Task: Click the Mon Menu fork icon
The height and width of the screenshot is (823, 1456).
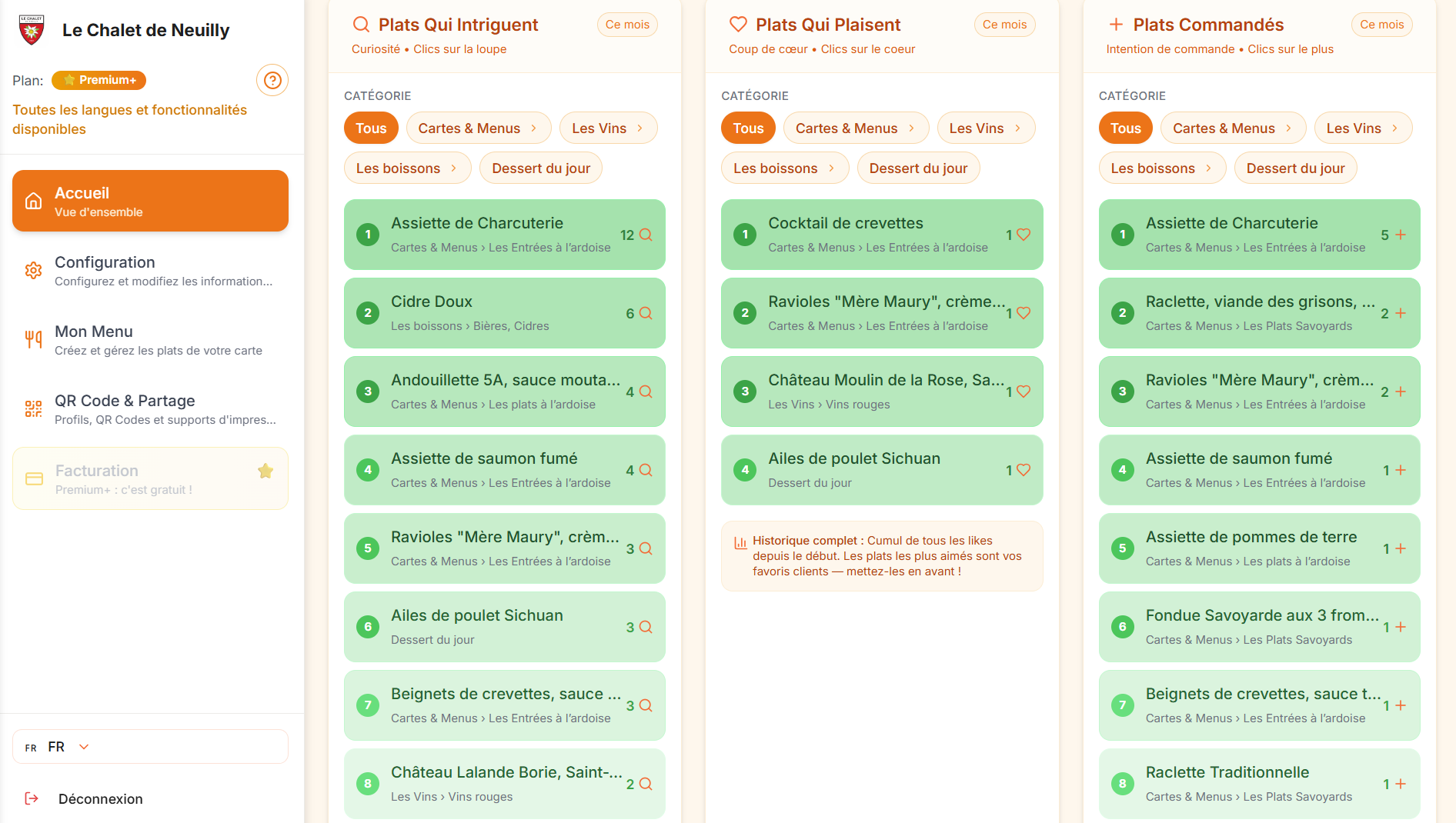Action: coord(33,340)
